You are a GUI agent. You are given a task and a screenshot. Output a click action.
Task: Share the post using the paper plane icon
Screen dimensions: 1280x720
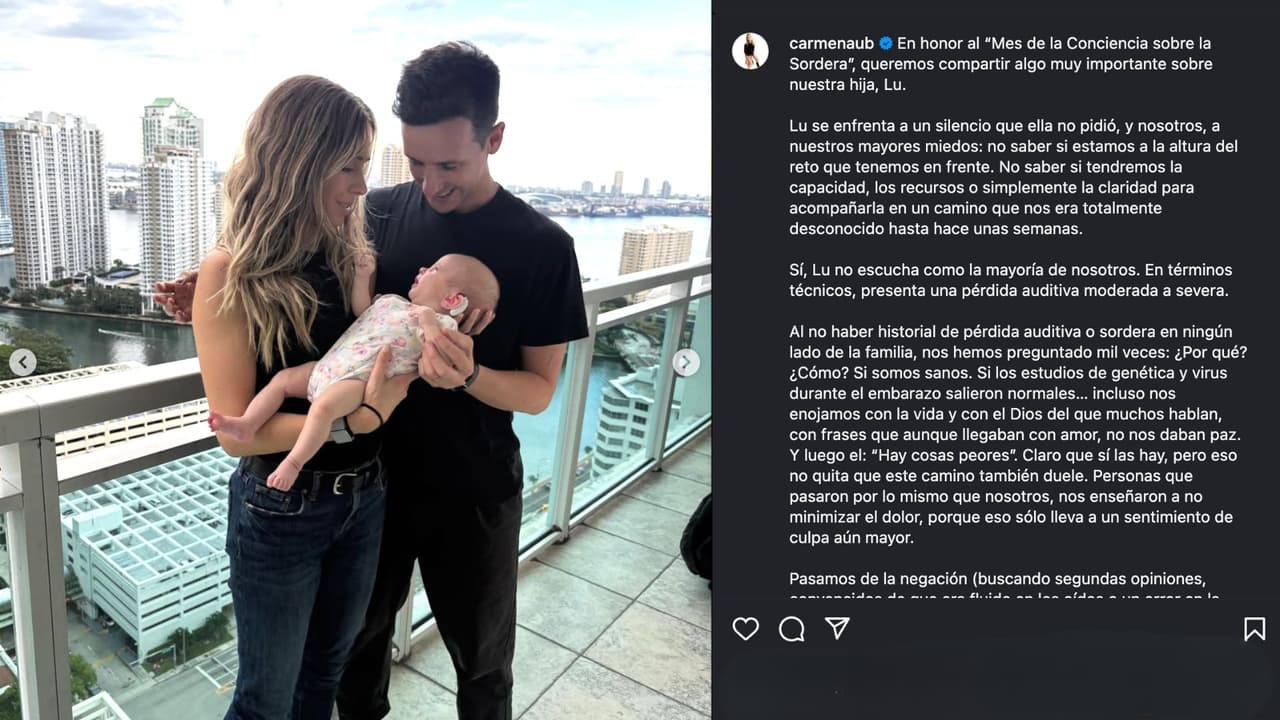(837, 627)
